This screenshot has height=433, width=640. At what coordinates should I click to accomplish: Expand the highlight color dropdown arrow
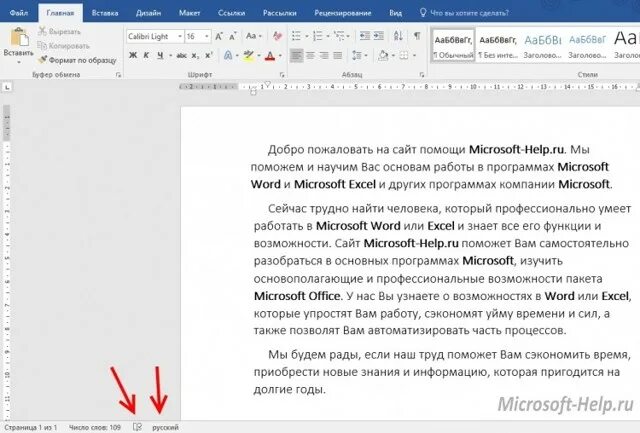[x=259, y=56]
